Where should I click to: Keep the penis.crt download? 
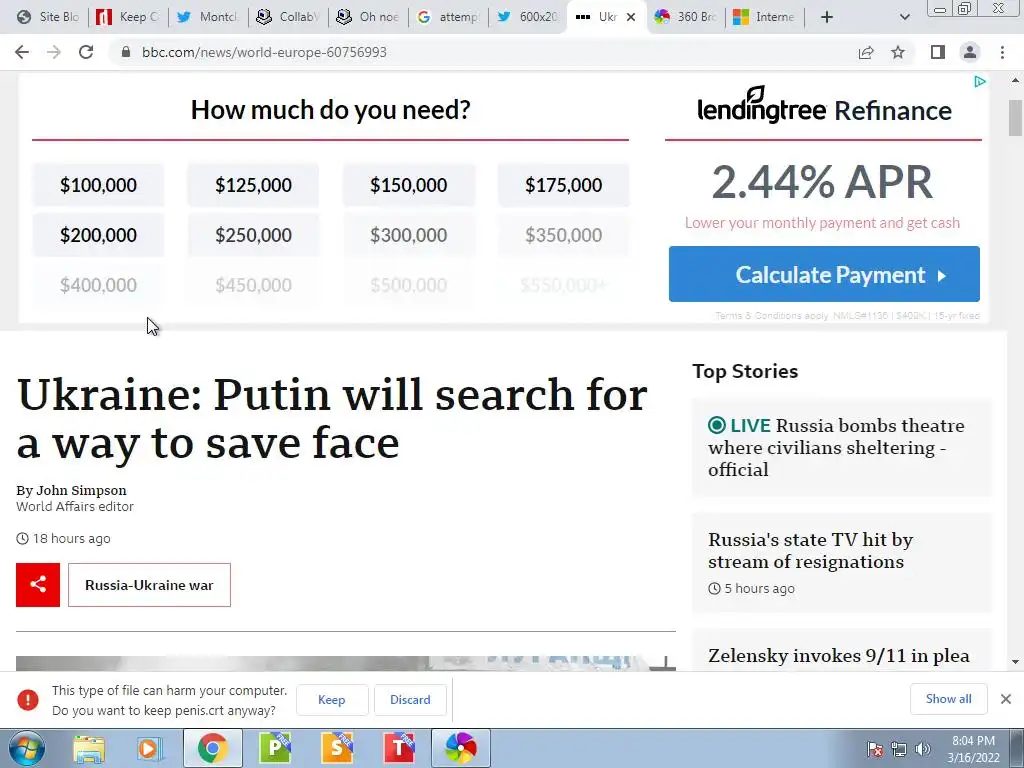pyautogui.click(x=332, y=700)
